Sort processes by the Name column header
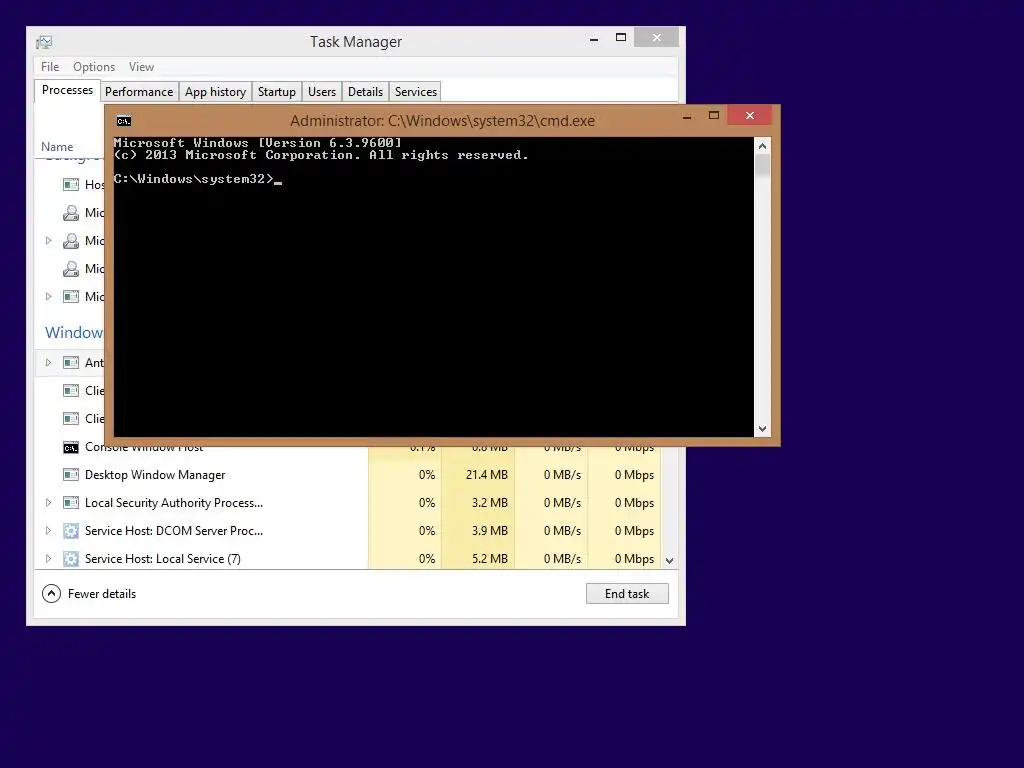 coord(57,147)
